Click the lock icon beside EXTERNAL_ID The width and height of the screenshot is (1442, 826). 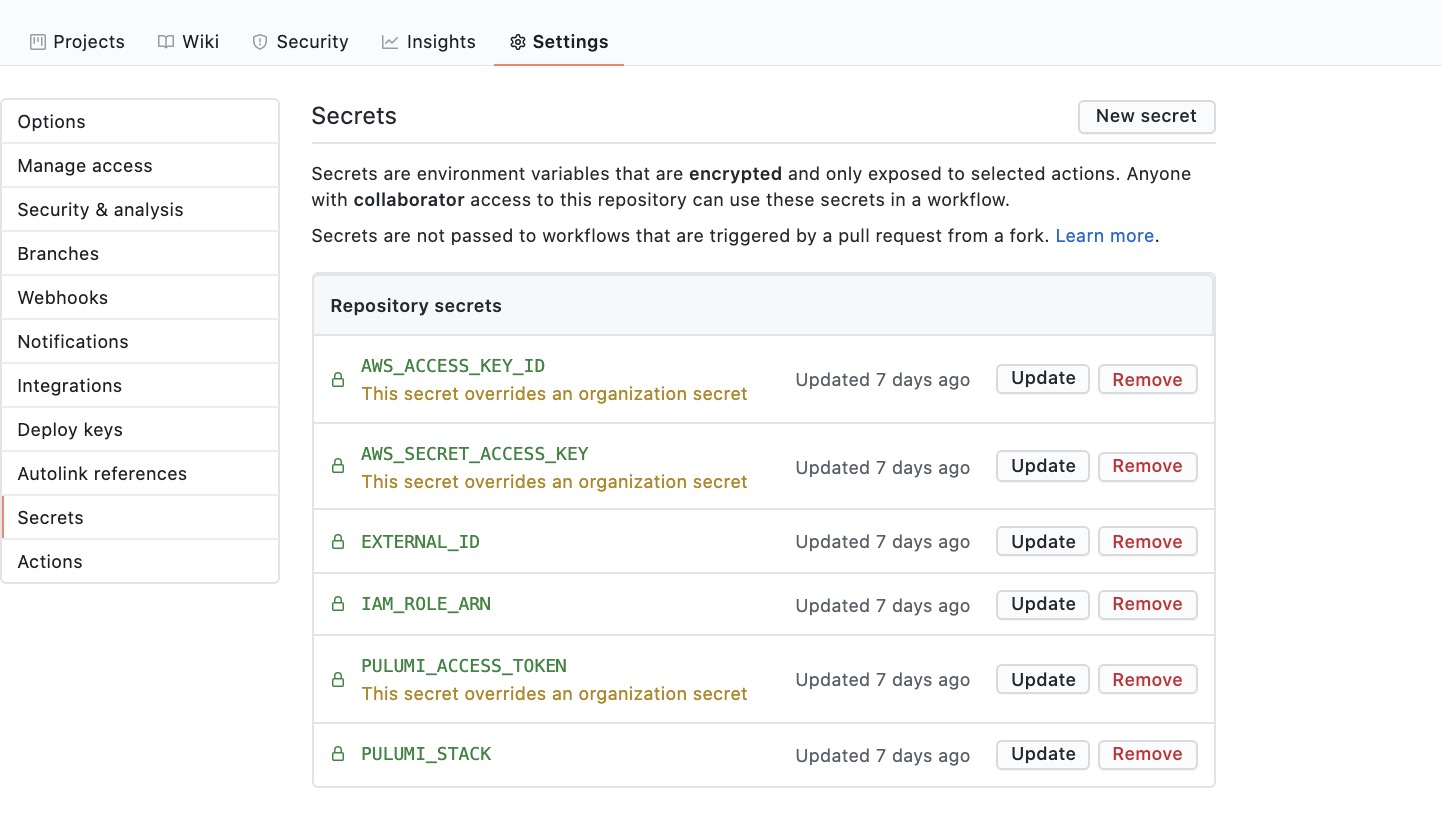coord(338,542)
